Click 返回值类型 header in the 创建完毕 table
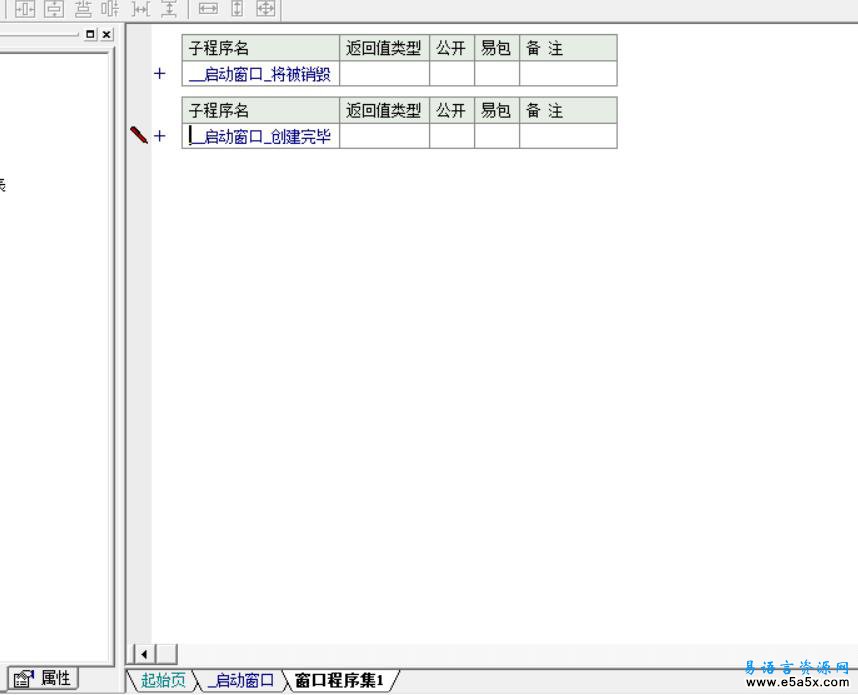Screen dimensions: 858x695 point(385,111)
